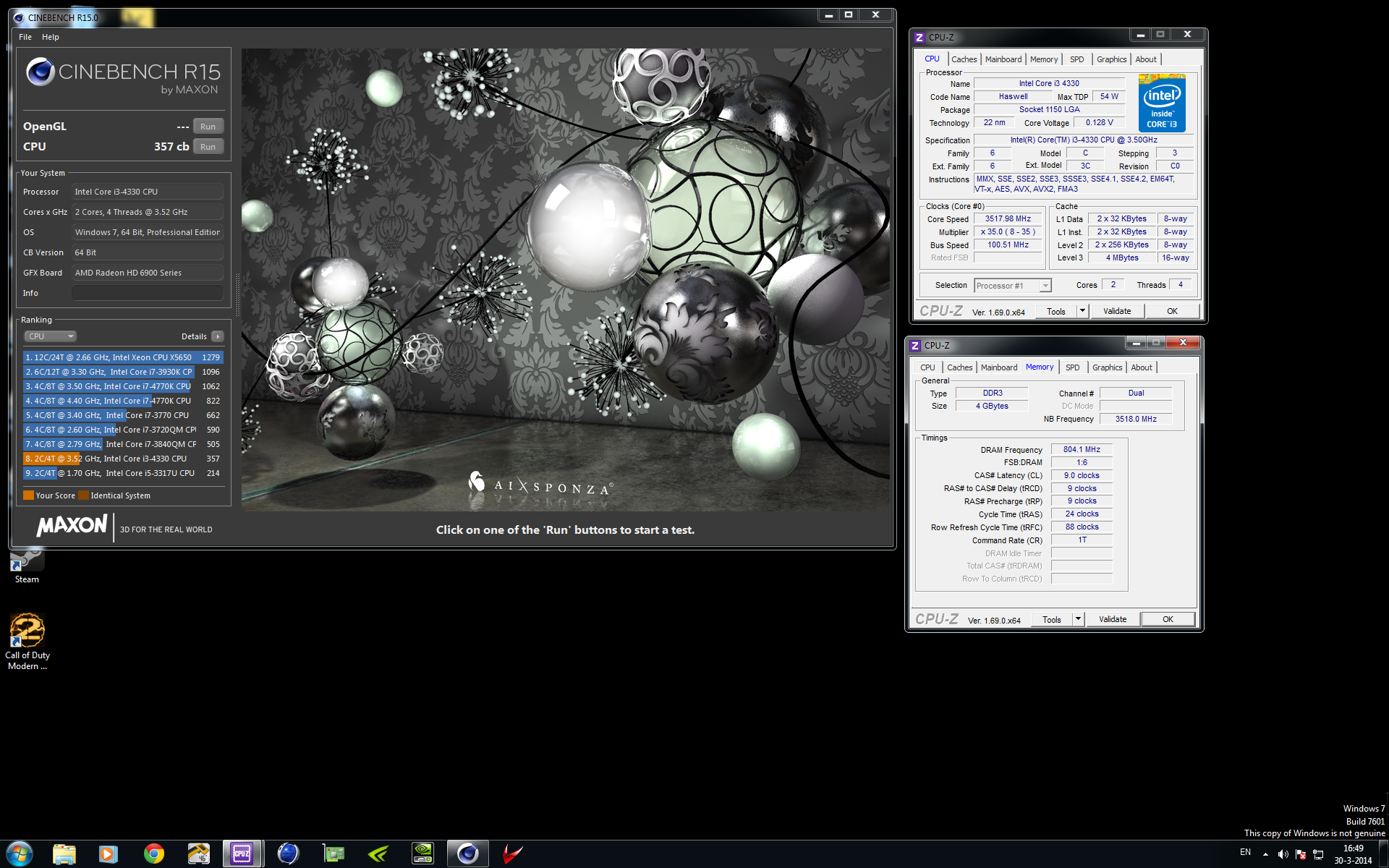This screenshot has height=868, width=1389.
Task: Switch to CPU-Z via its purple taskbar icon
Action: (x=242, y=854)
